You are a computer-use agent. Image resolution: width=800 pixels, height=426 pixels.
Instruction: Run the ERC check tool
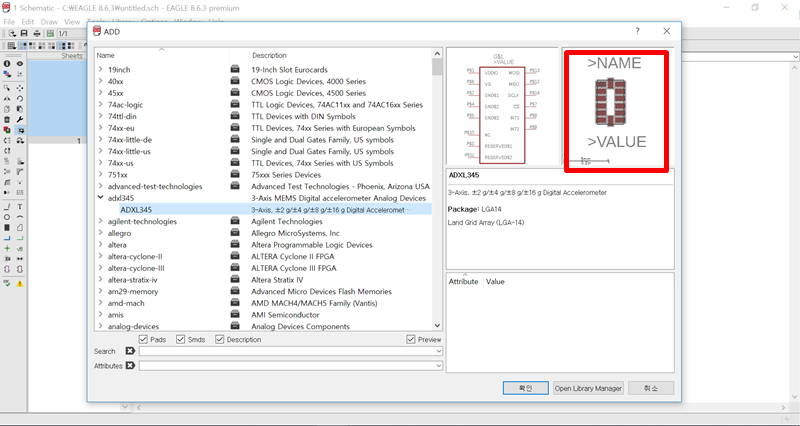click(7, 283)
